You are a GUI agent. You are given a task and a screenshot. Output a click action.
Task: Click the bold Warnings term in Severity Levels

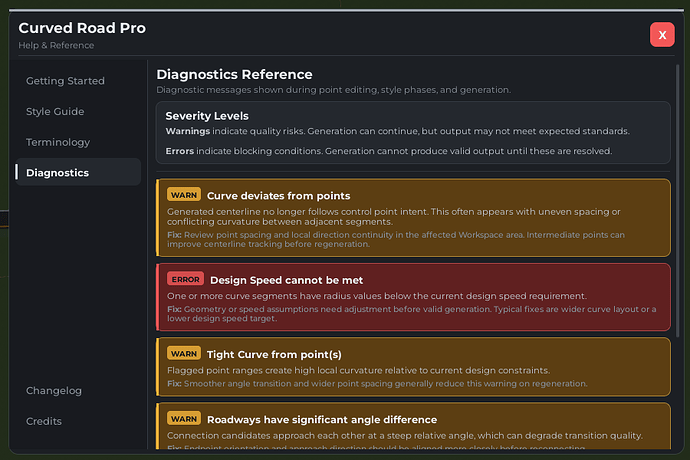click(190, 131)
